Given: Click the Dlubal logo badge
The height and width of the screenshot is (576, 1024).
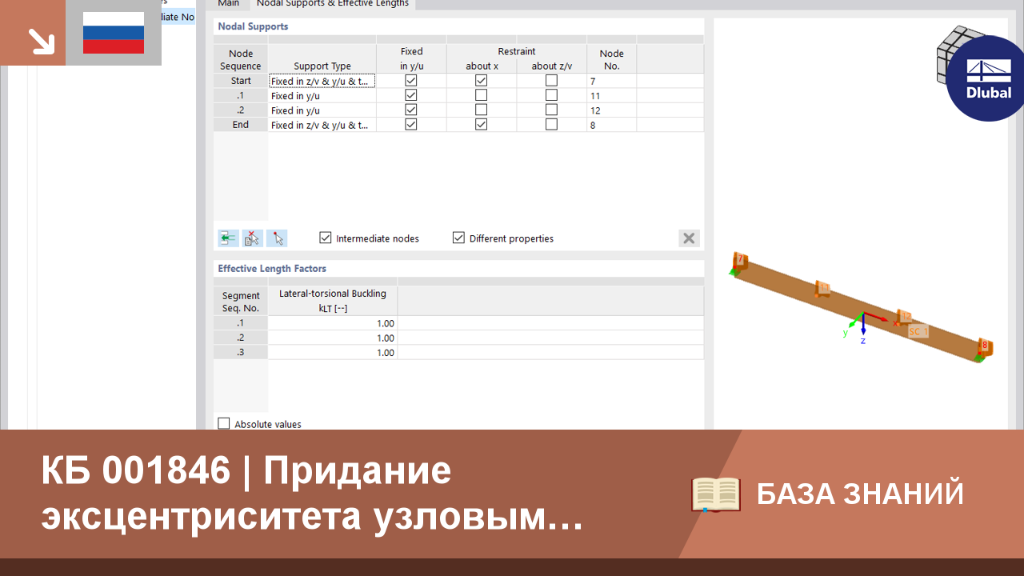Looking at the screenshot, I should click(985, 78).
